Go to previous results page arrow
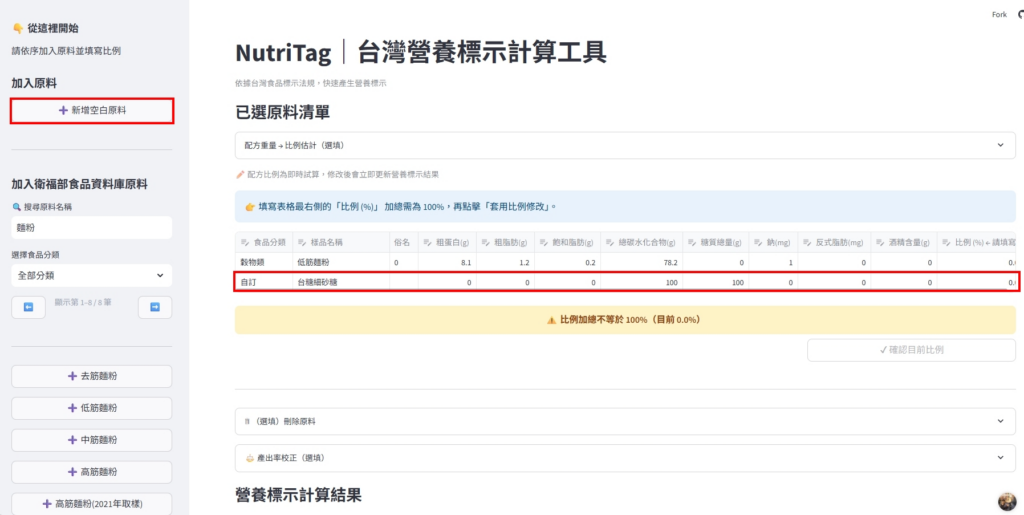 pos(29,307)
